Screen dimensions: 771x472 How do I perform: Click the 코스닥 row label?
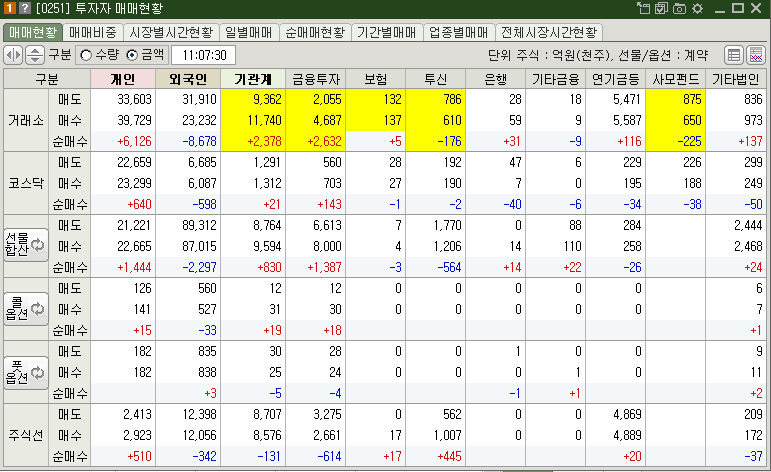point(26,183)
